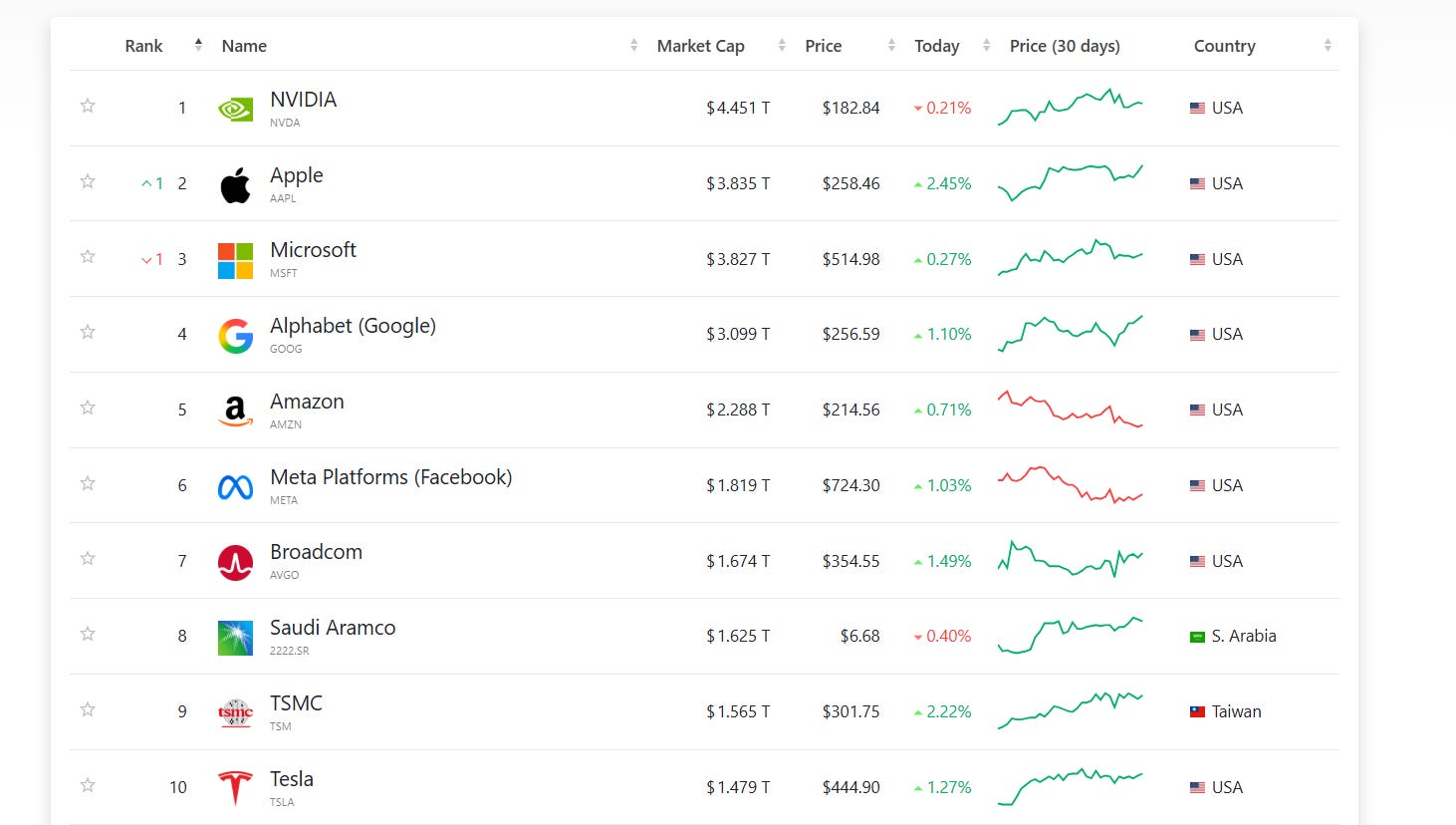This screenshot has height=825, width=1456.
Task: Click Apple rank change up 1 indicator
Action: point(152,183)
